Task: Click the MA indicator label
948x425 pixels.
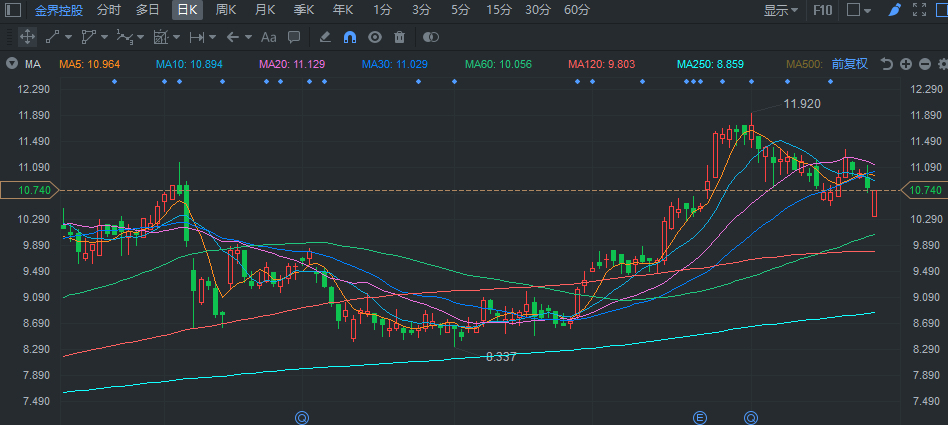Action: coord(33,64)
